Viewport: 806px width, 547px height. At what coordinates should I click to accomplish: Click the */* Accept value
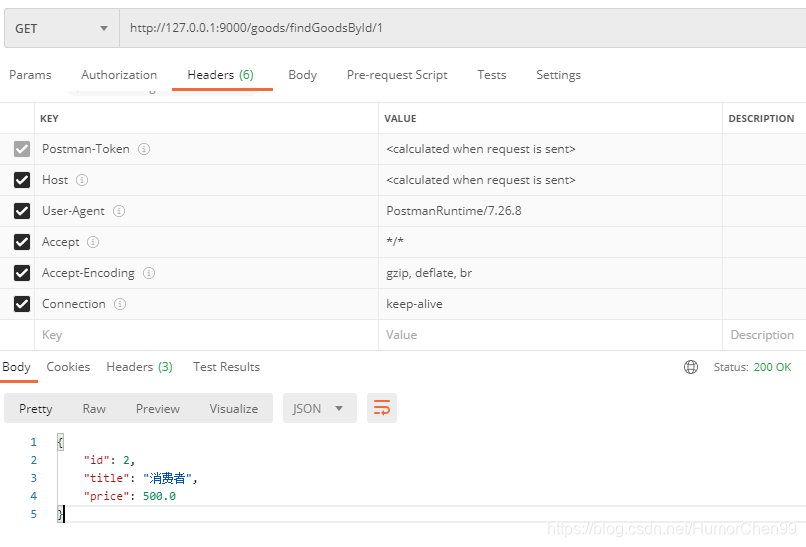tap(395, 241)
